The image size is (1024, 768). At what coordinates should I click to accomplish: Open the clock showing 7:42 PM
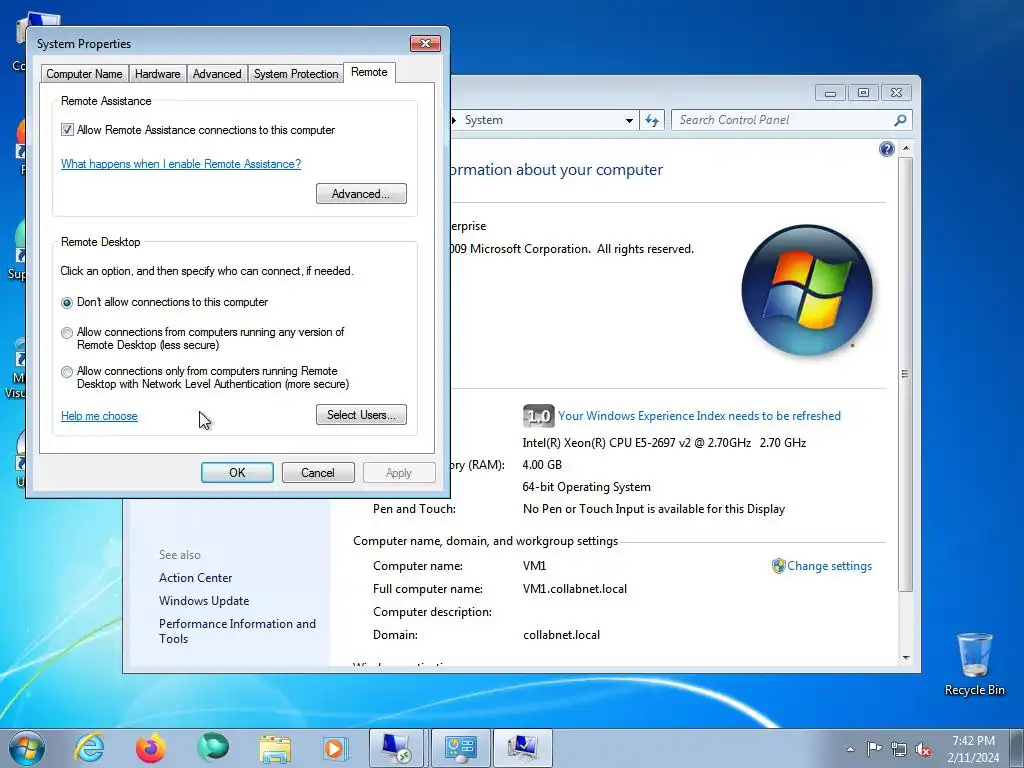coord(973,741)
